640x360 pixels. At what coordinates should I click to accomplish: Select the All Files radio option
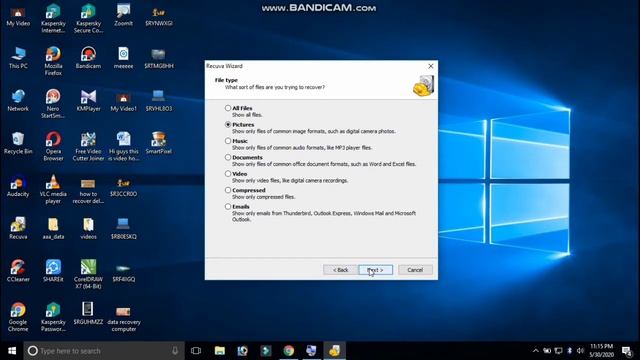click(x=228, y=108)
